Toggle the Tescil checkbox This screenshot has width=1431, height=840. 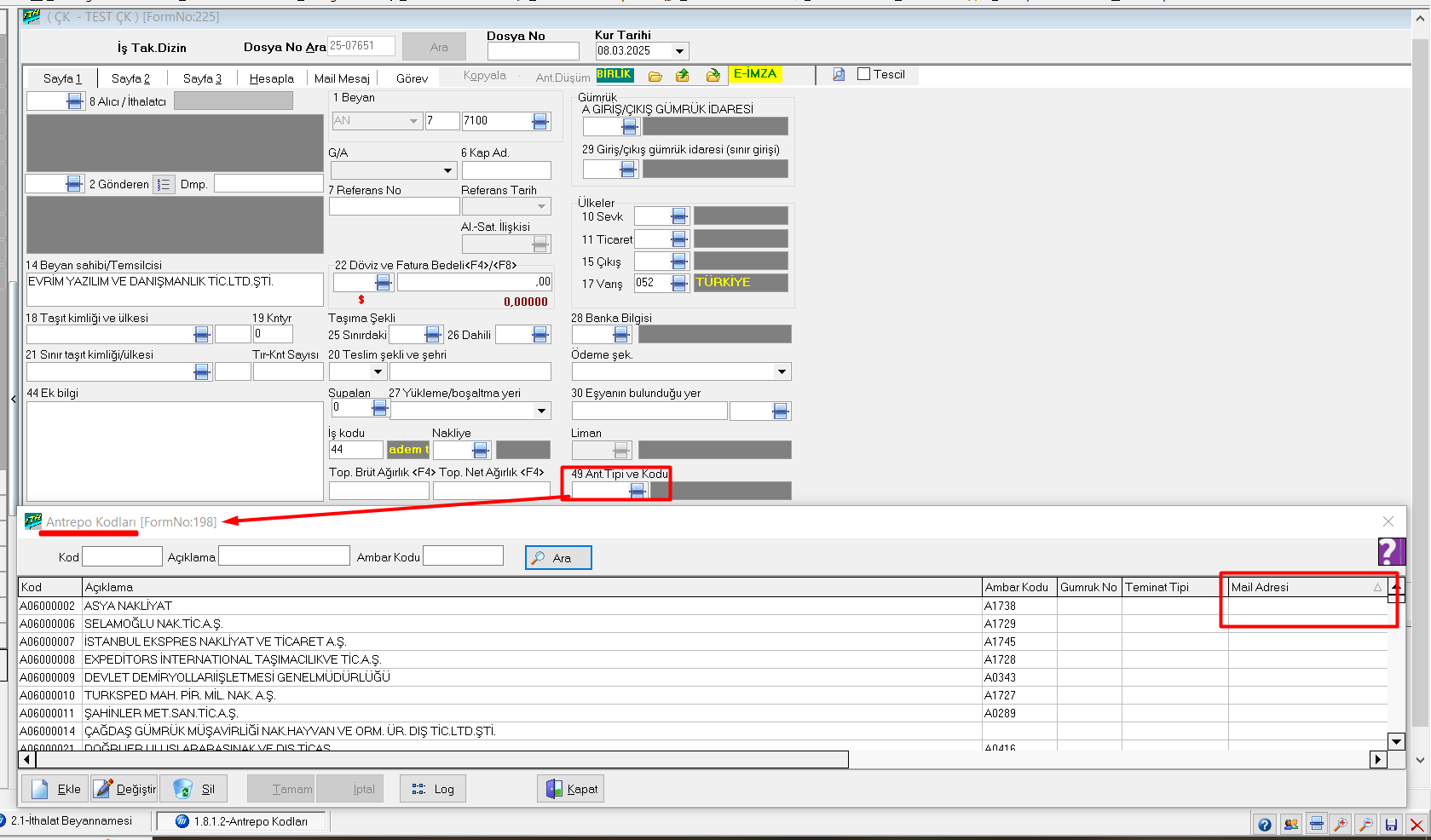click(863, 74)
